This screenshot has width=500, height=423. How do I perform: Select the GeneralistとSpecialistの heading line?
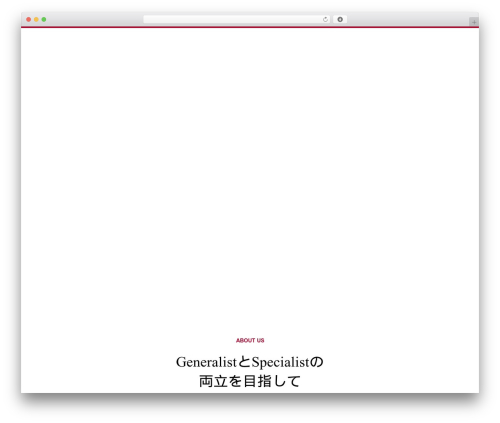pos(250,362)
